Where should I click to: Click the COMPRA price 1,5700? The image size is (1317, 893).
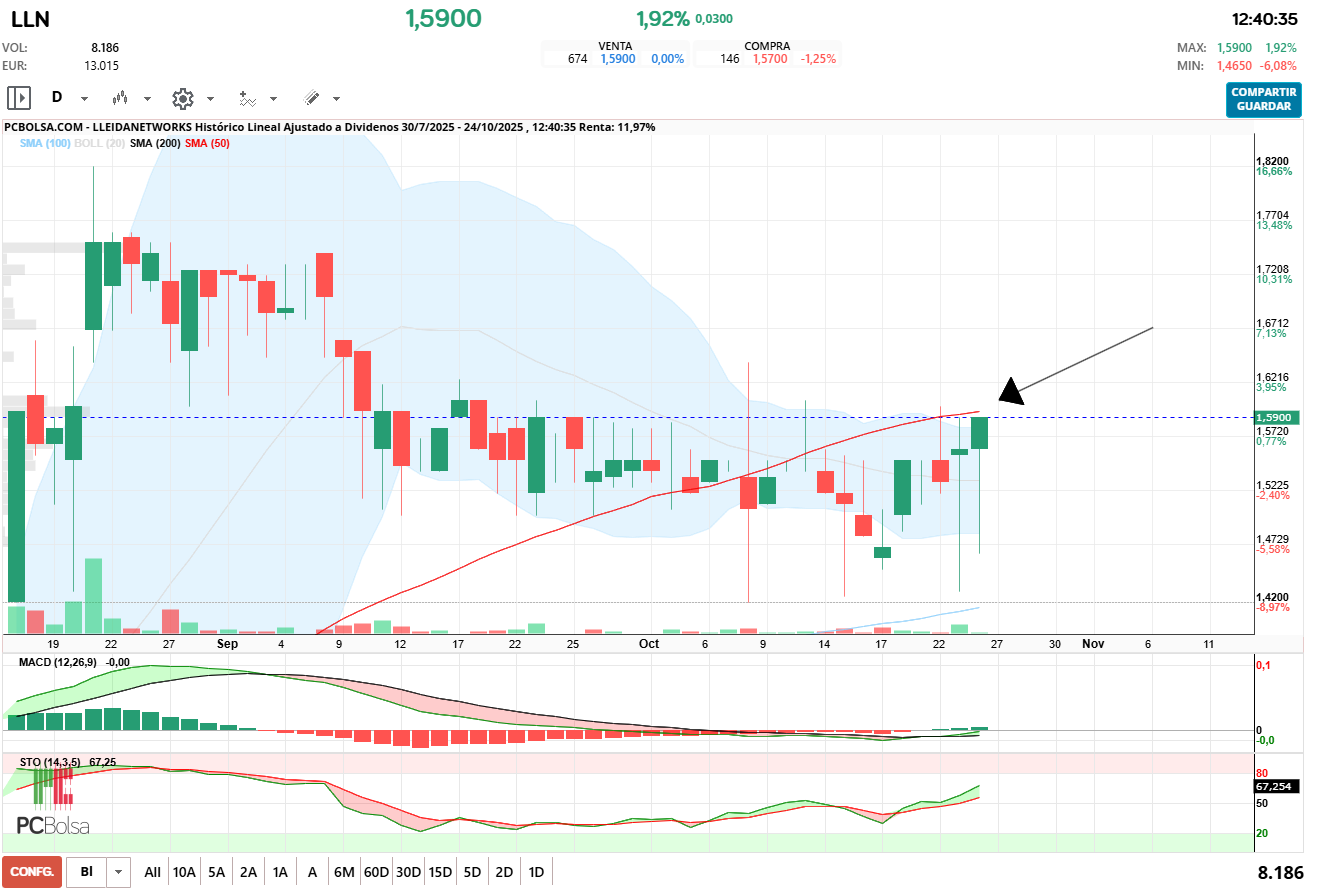click(x=770, y=59)
